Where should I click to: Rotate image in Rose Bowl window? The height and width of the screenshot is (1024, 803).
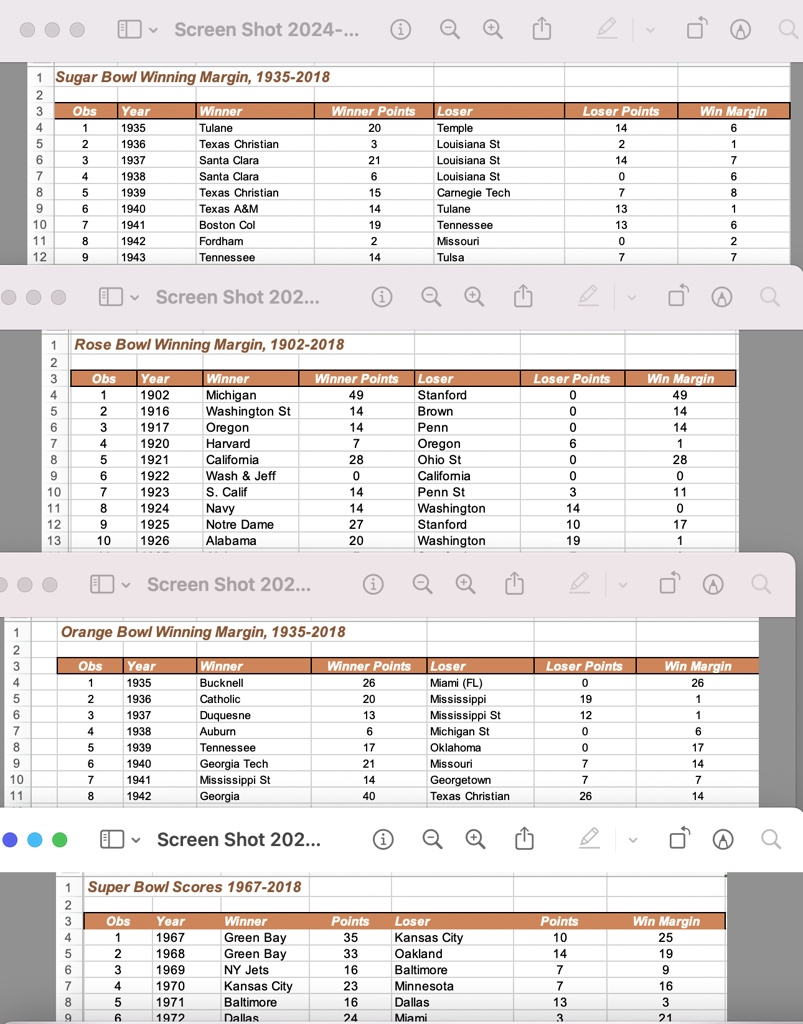678,296
